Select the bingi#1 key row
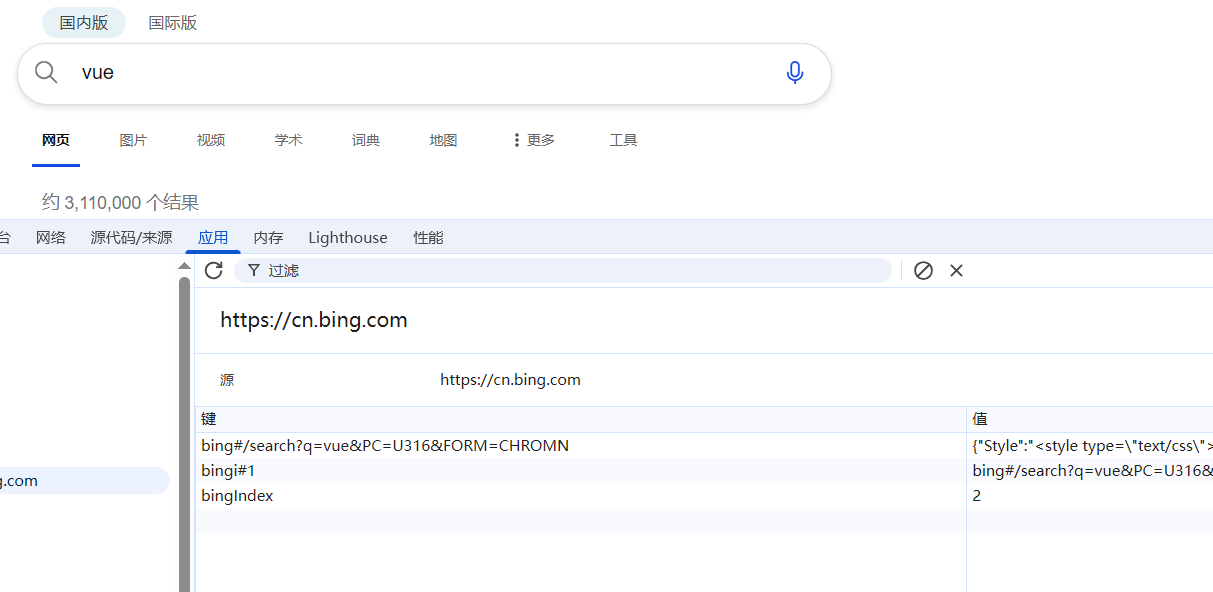The width and height of the screenshot is (1213, 592). coord(580,470)
